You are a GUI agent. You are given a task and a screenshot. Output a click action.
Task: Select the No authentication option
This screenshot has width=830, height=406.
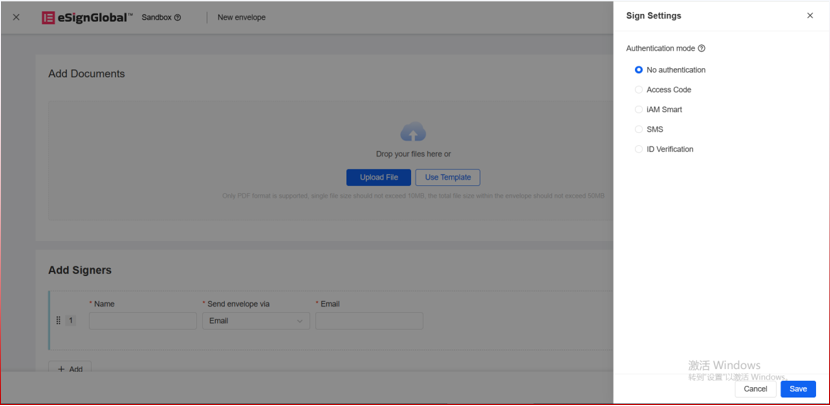[639, 70]
